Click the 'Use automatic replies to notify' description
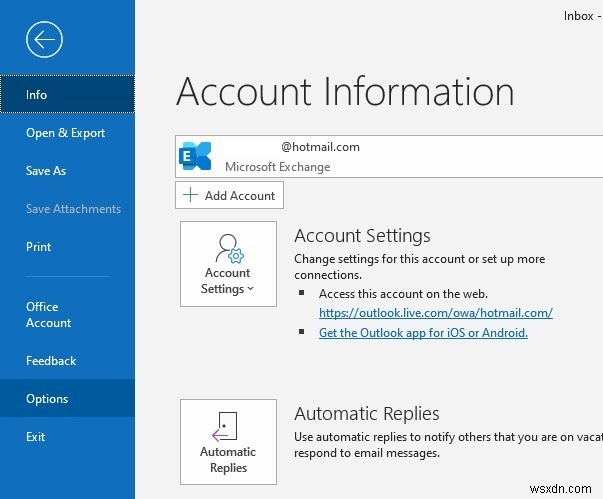The height and width of the screenshot is (499, 603). tap(448, 445)
